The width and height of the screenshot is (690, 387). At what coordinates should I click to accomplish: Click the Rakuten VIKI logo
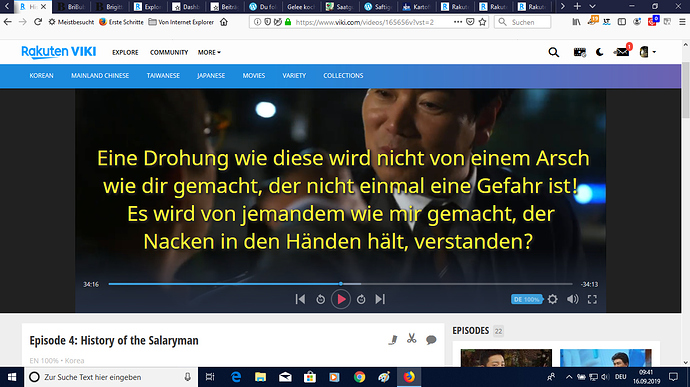click(x=59, y=52)
